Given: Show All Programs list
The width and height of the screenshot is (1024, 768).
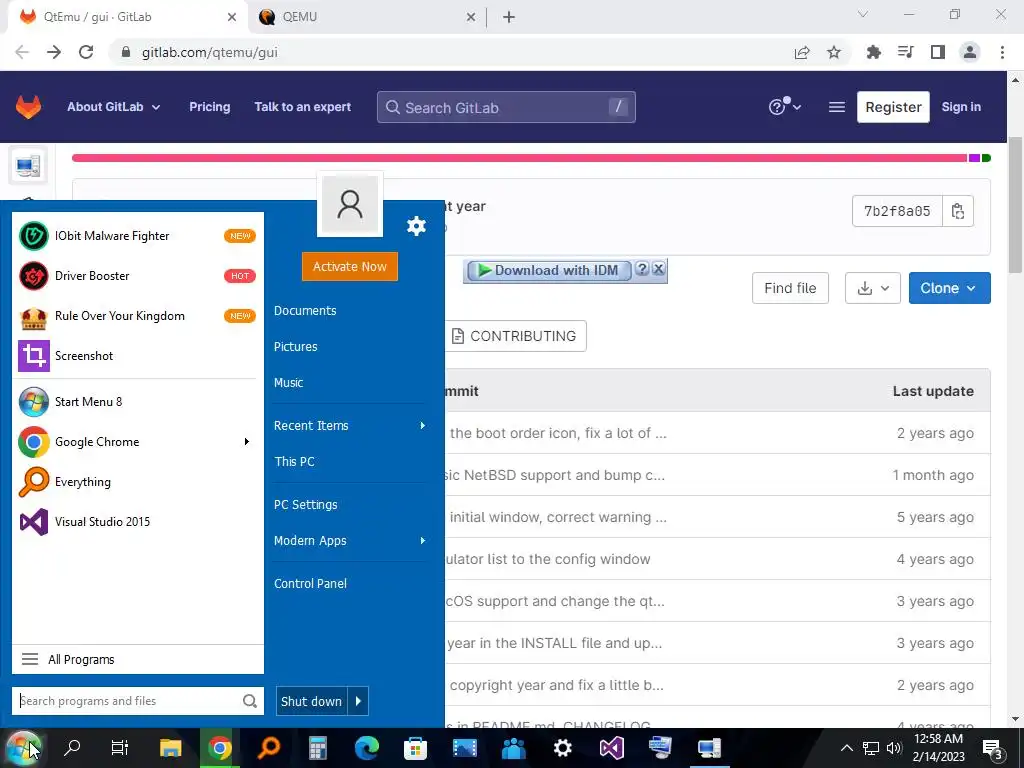Looking at the screenshot, I should [x=138, y=660].
